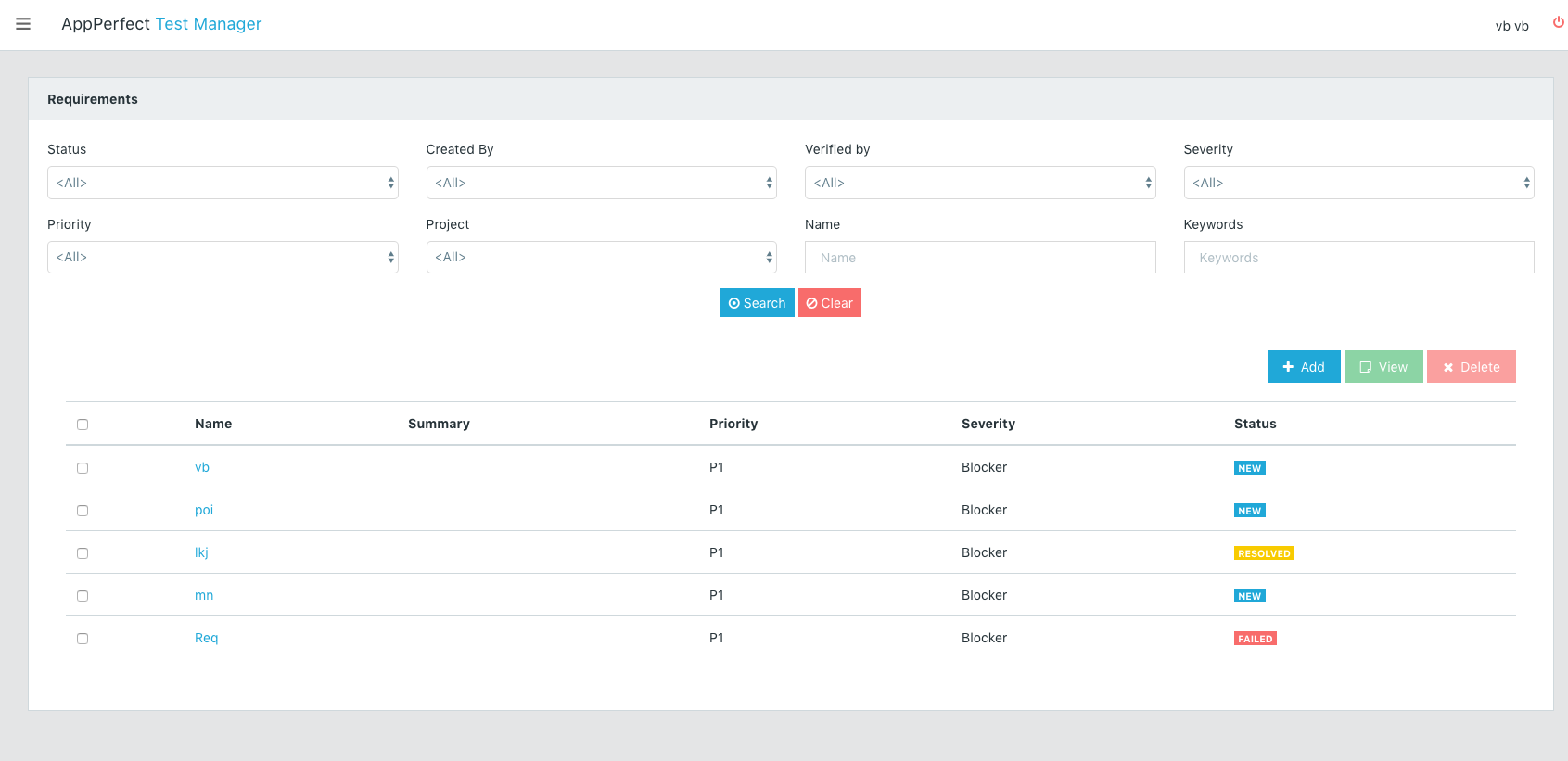The width and height of the screenshot is (1568, 761).
Task: Delete the selected requirement
Action: [1472, 367]
